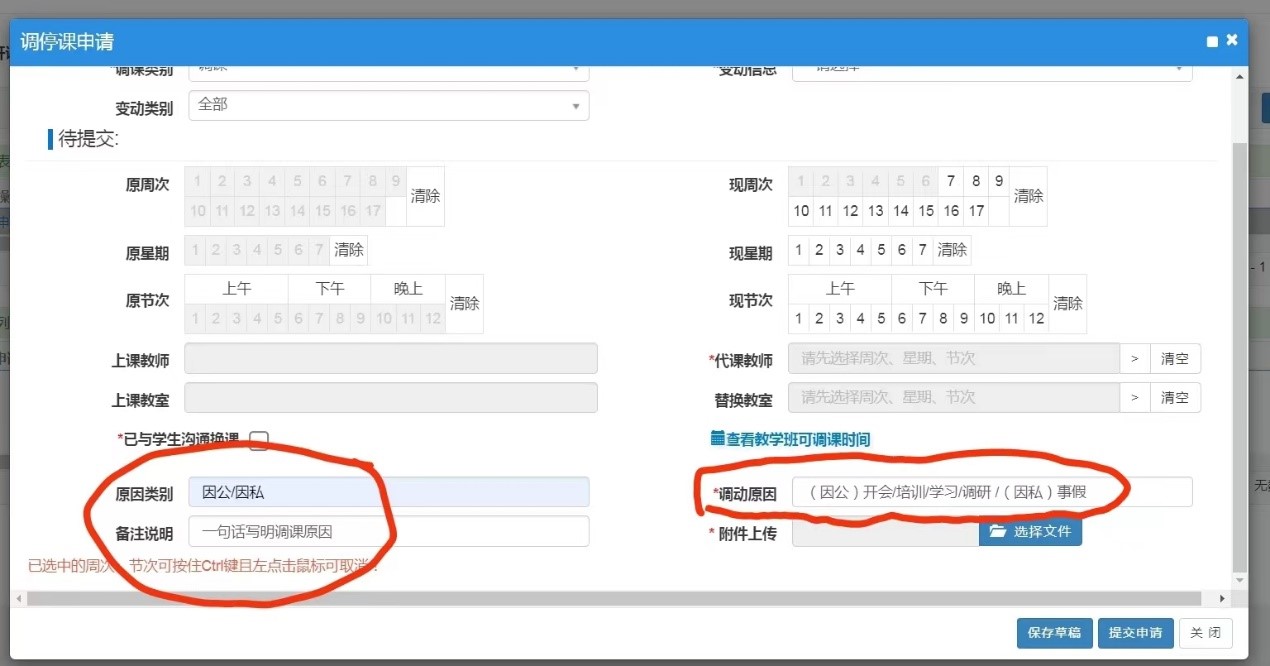The width and height of the screenshot is (1270, 666).
Task: Click the right arrow of horizontal scrollbar
Action: [1222, 598]
